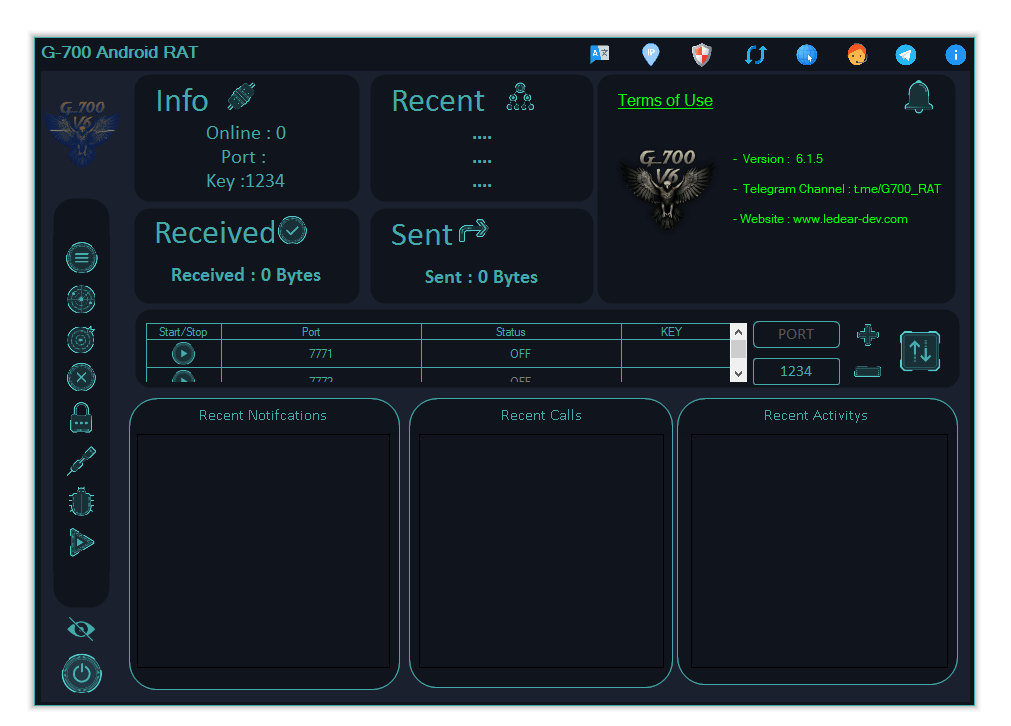Screen dimensions: 1011x726
Task: Open the Terms of Use link
Action: pyautogui.click(x=664, y=100)
